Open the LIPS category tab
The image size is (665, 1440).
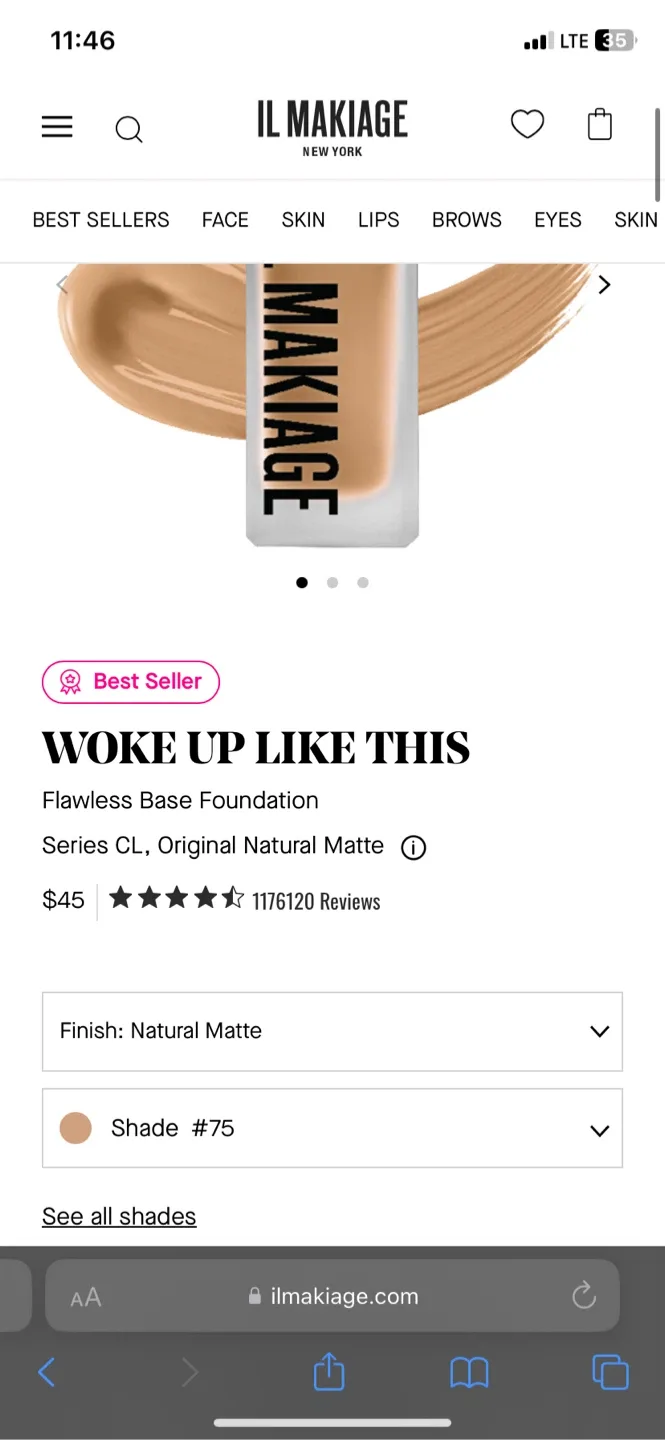(x=378, y=220)
